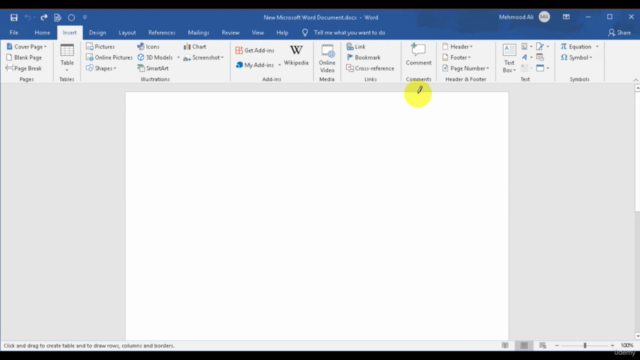
Task: Switch to the References tab
Action: tap(162, 33)
